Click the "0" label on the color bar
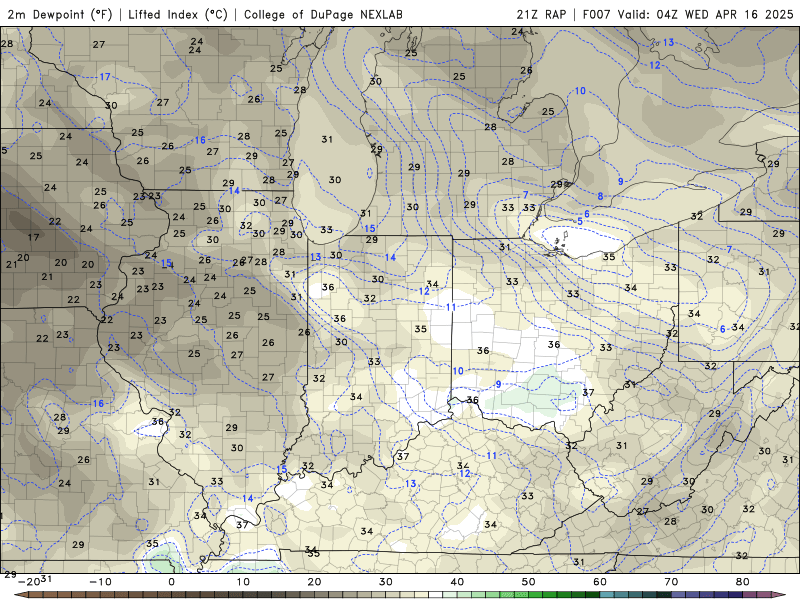This screenshot has height=600, width=800. 171,582
